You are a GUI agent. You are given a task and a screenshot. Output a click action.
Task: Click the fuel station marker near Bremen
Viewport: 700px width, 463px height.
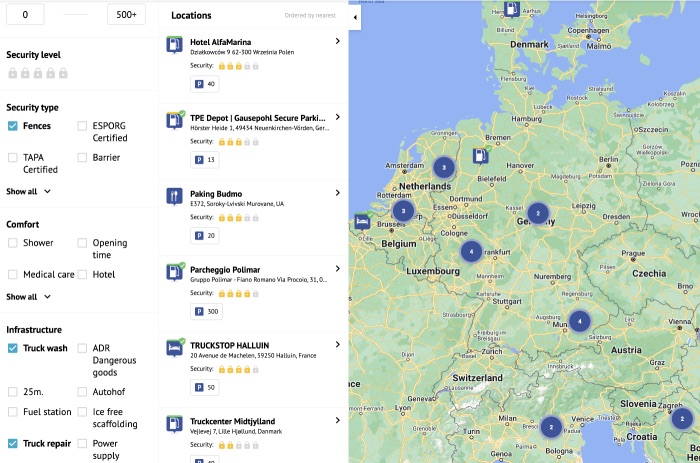click(x=480, y=156)
